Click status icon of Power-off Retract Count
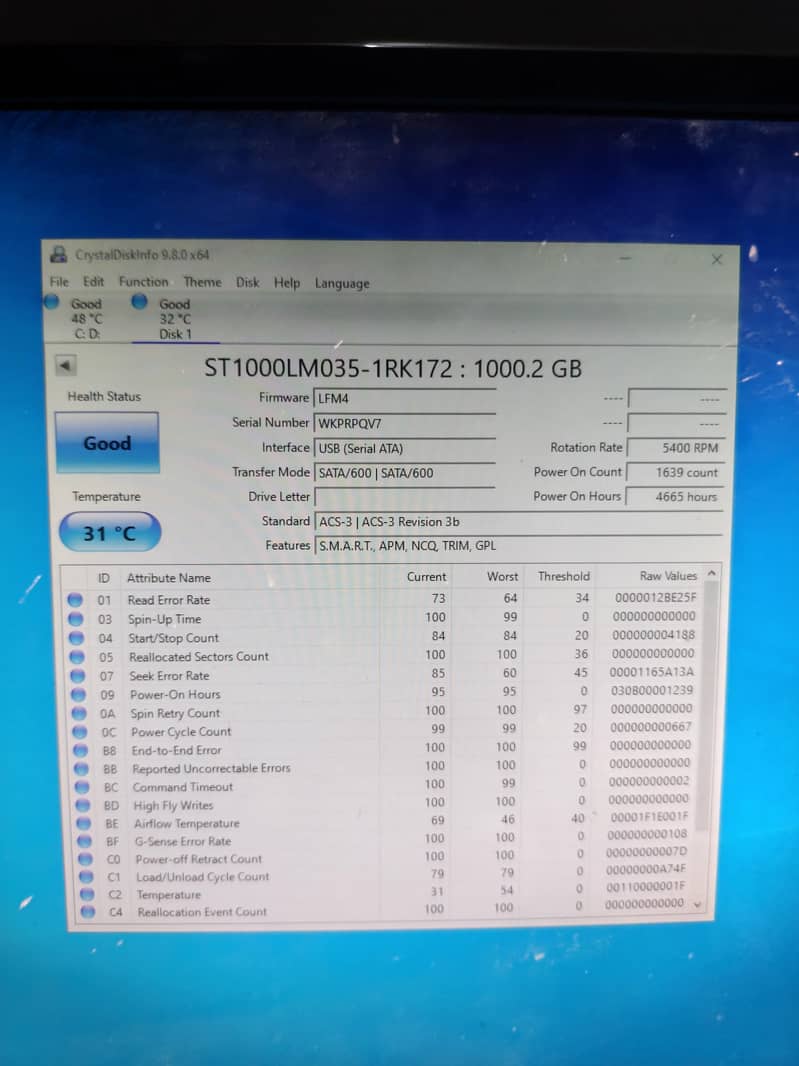This screenshot has height=1066, width=799. (84, 859)
